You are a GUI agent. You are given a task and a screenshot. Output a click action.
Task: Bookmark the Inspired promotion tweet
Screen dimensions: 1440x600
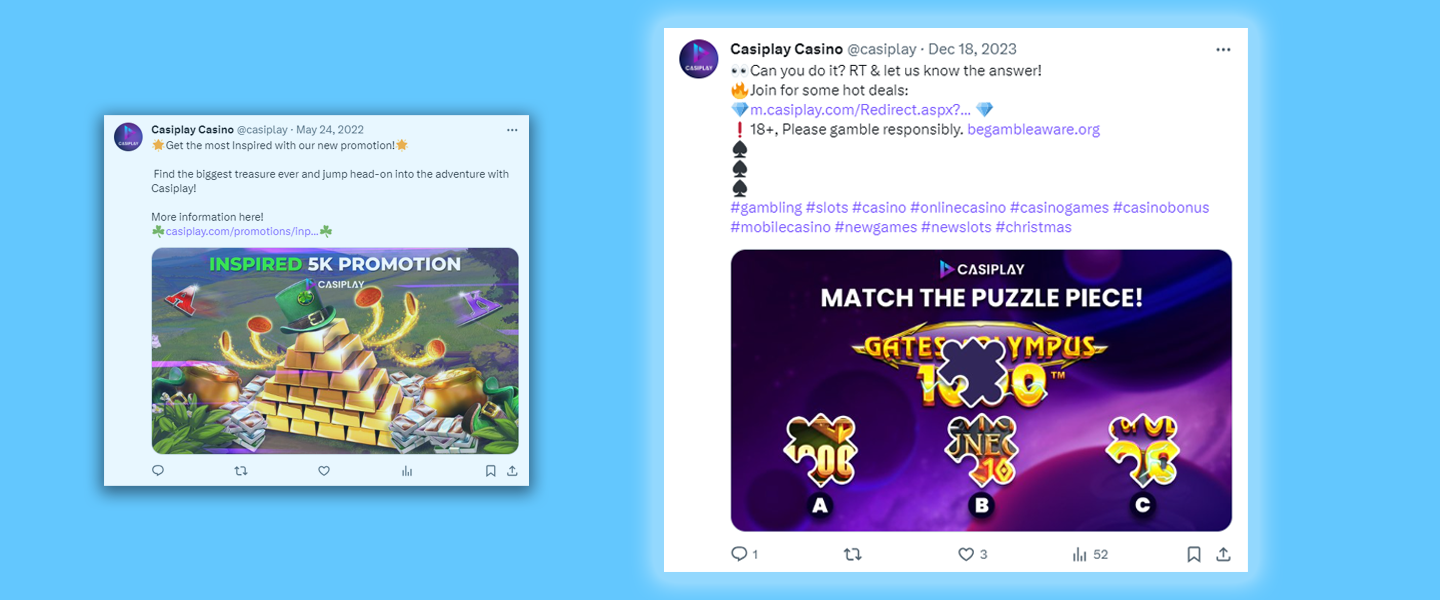(490, 470)
